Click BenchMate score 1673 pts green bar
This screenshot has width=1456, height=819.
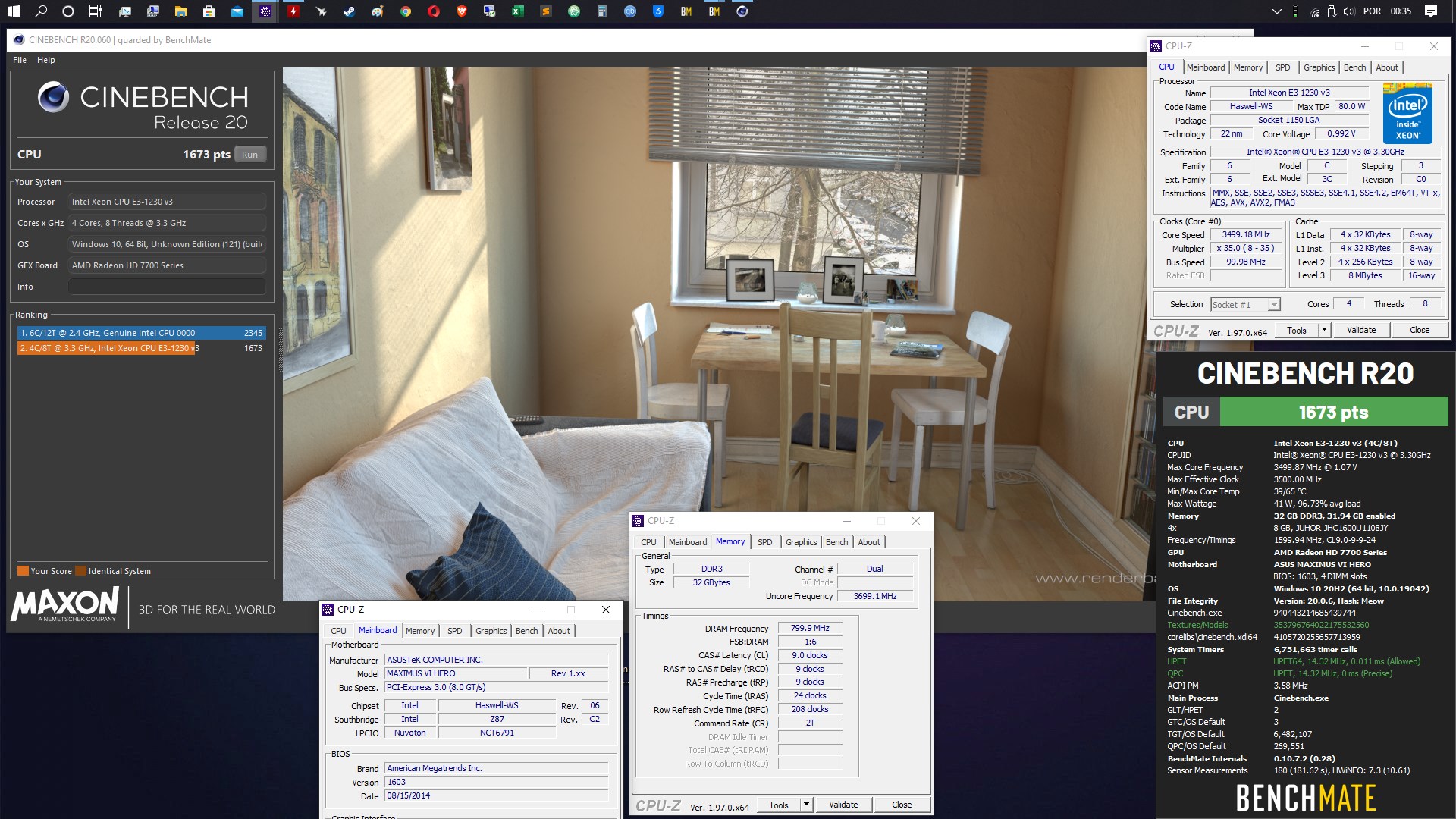[x=1333, y=412]
